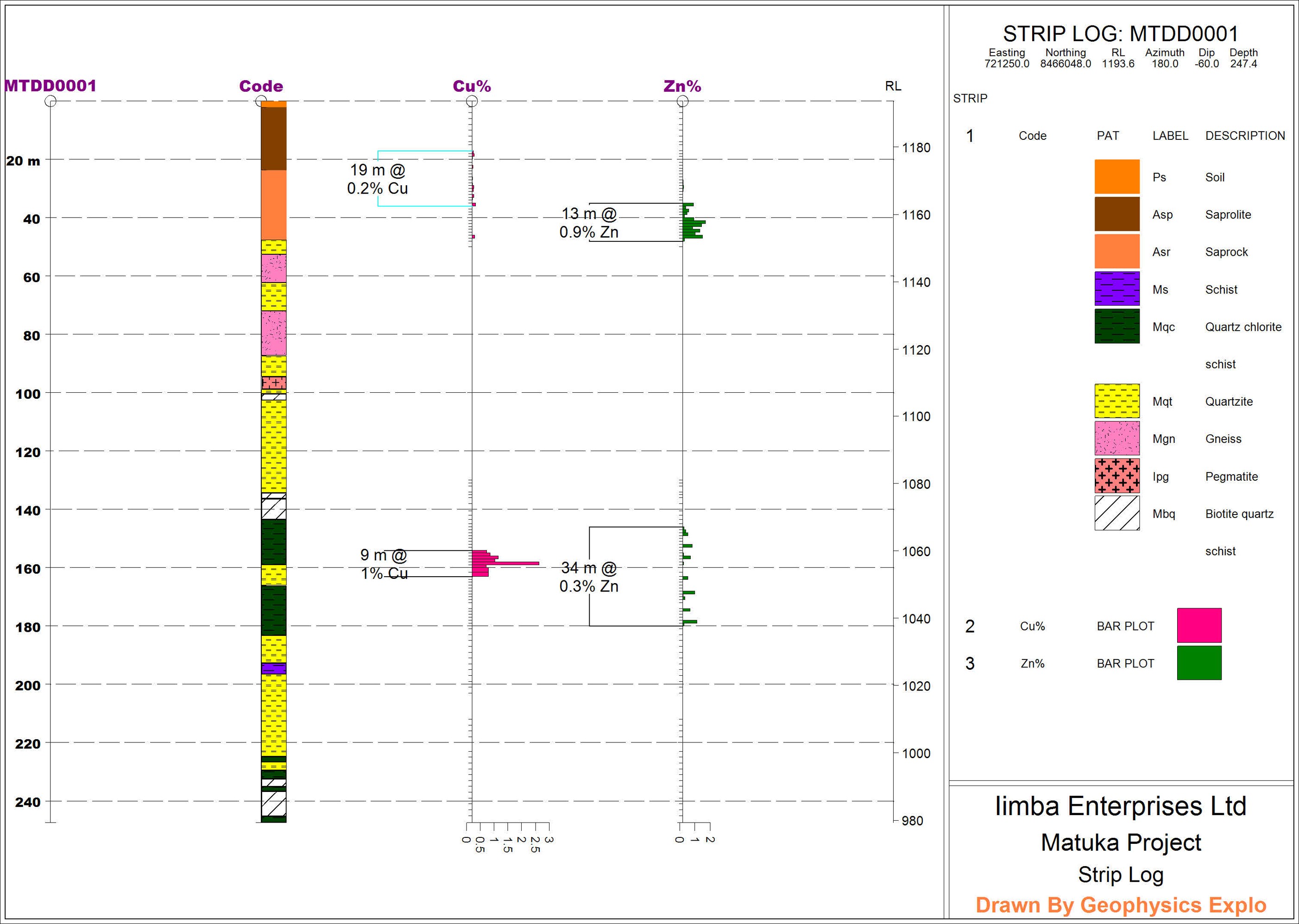The height and width of the screenshot is (924, 1299).
Task: Pick the green Zn% bar plot swatch
Action: (1199, 663)
